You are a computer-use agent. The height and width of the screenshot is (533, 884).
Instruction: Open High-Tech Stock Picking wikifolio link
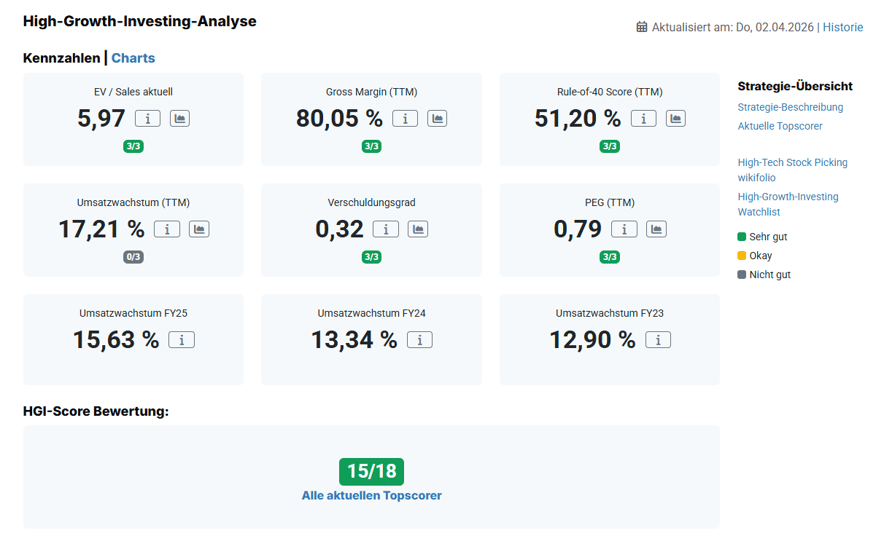coord(792,169)
